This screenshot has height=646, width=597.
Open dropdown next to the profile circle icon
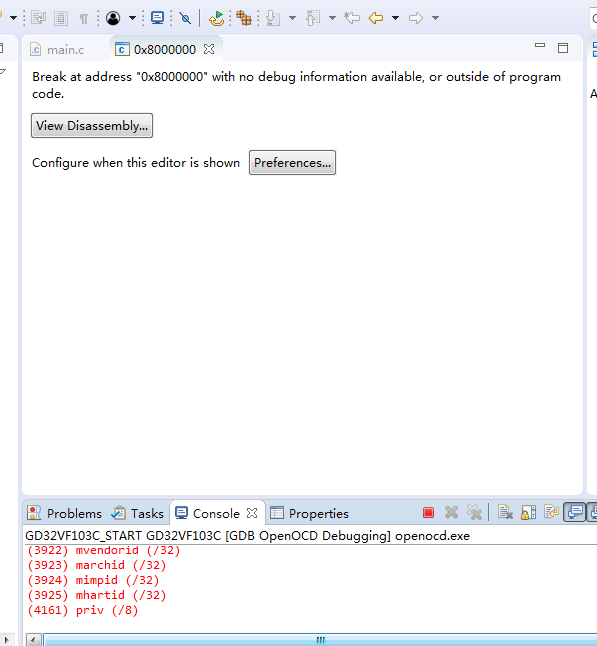132,18
